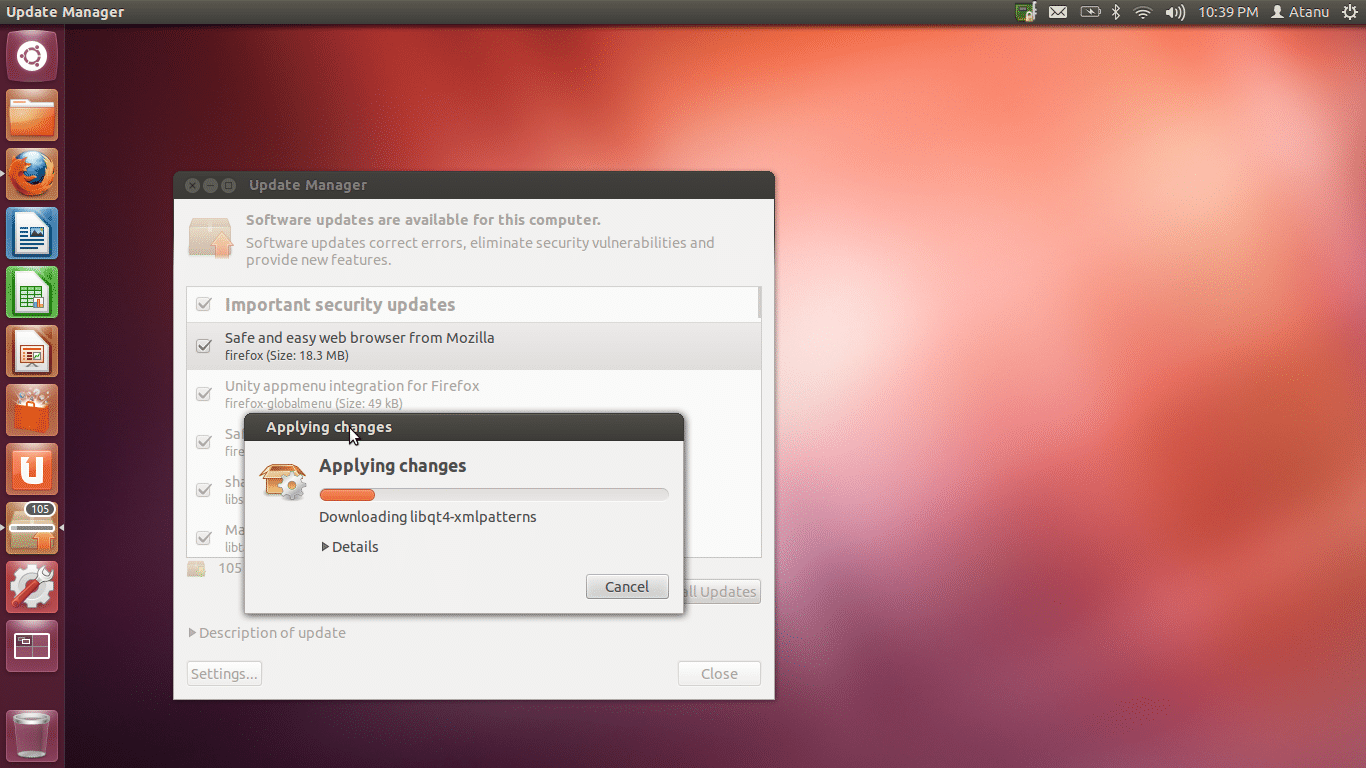
Task: Open the Home Folder file manager
Action: [32, 115]
